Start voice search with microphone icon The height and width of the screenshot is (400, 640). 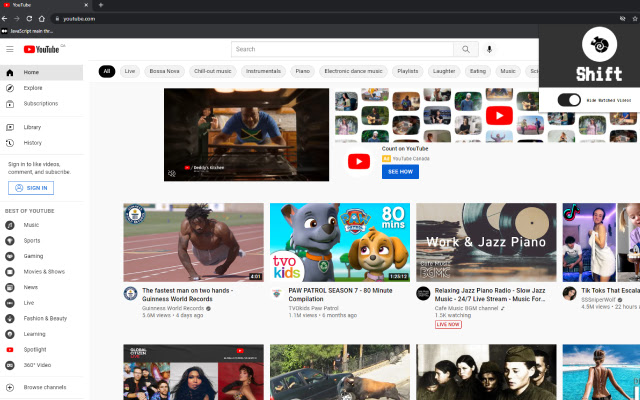pos(489,49)
